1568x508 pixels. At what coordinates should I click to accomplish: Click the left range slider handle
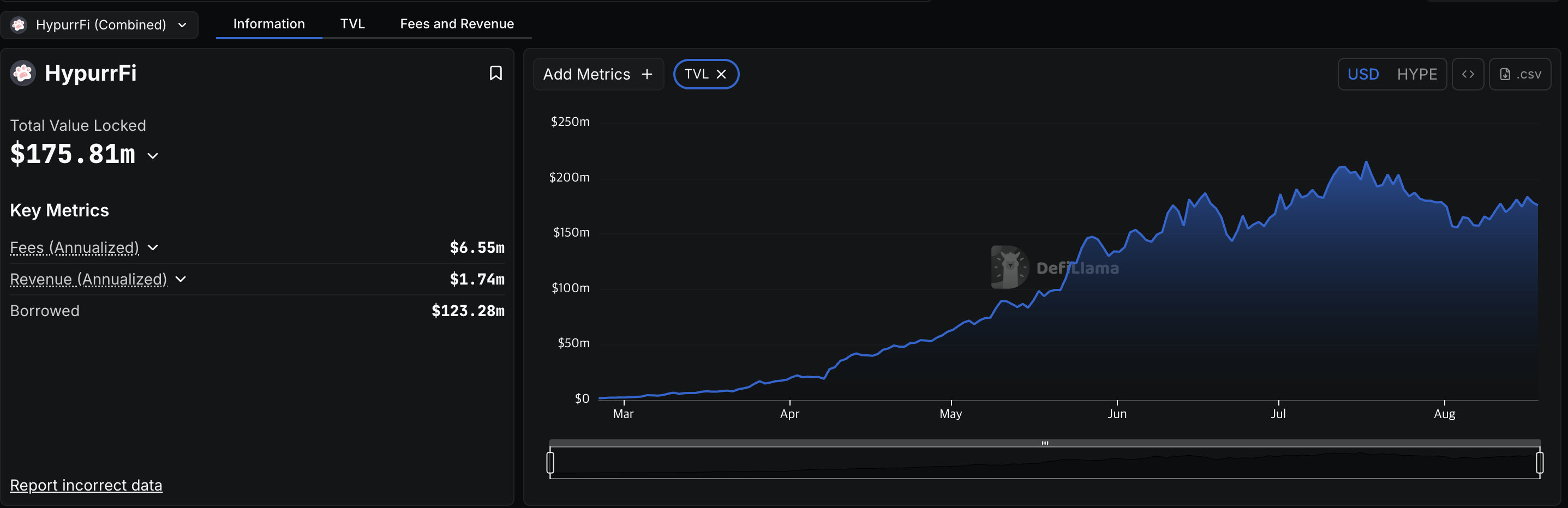coord(550,462)
